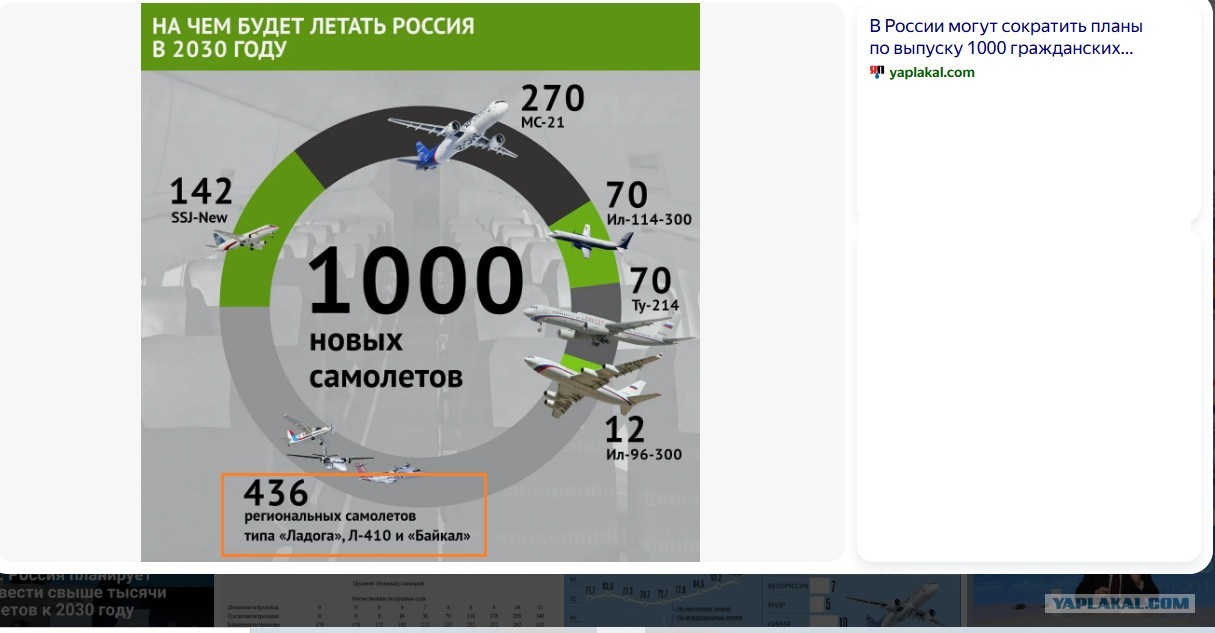Open background thumbnail with aircraft and number 7

865,600
